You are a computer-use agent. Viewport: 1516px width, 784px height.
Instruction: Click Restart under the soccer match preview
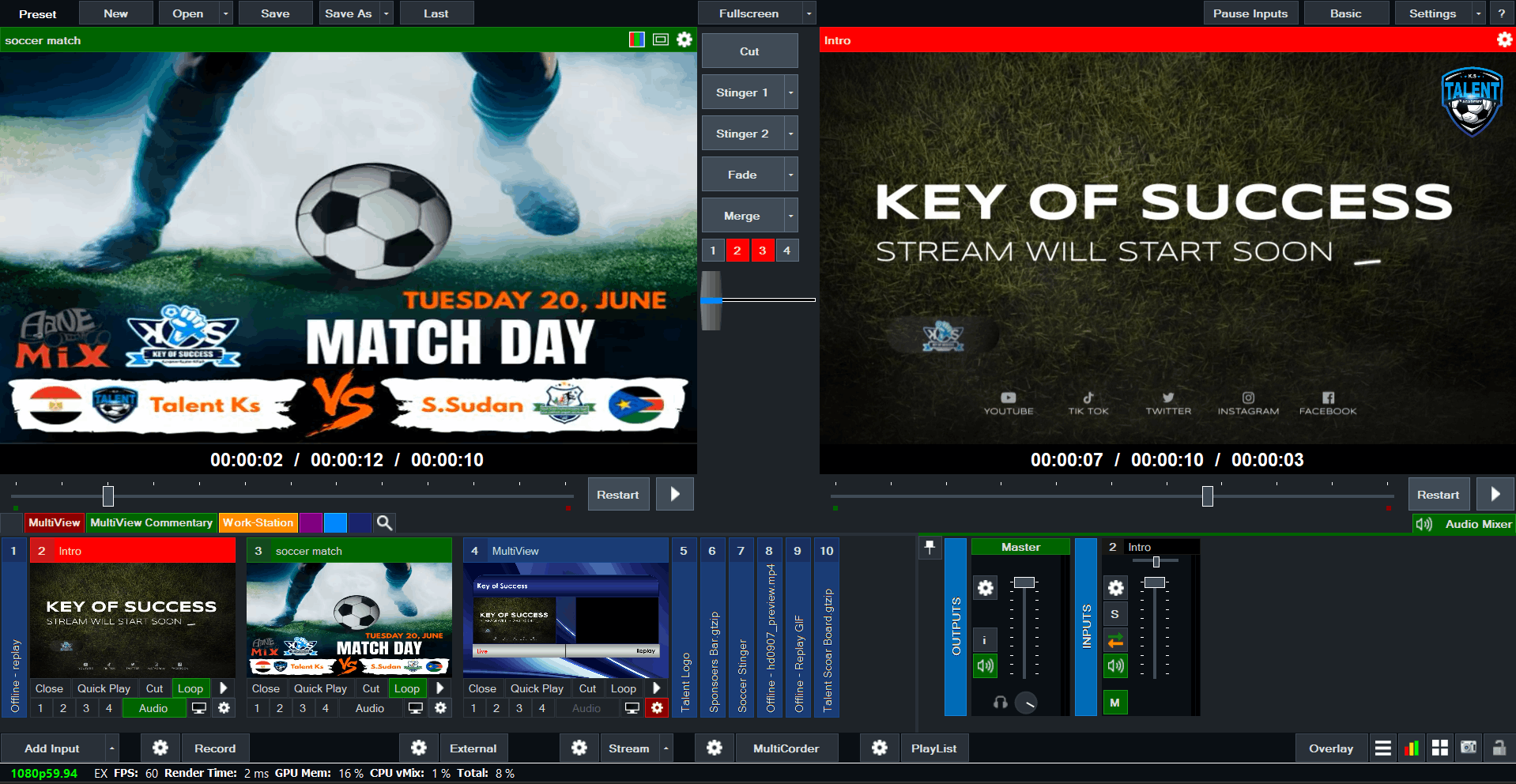(618, 495)
